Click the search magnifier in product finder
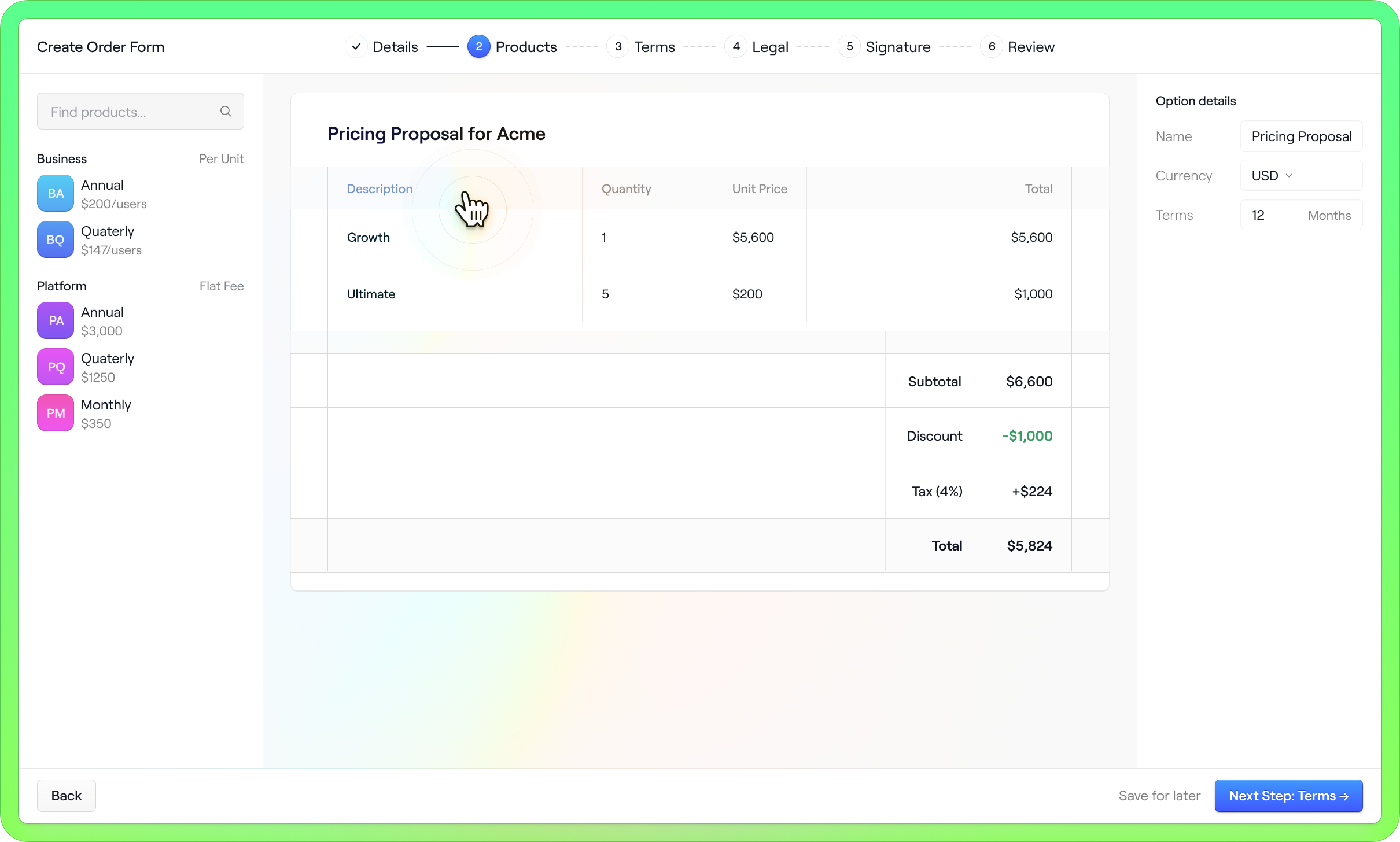 coord(226,111)
